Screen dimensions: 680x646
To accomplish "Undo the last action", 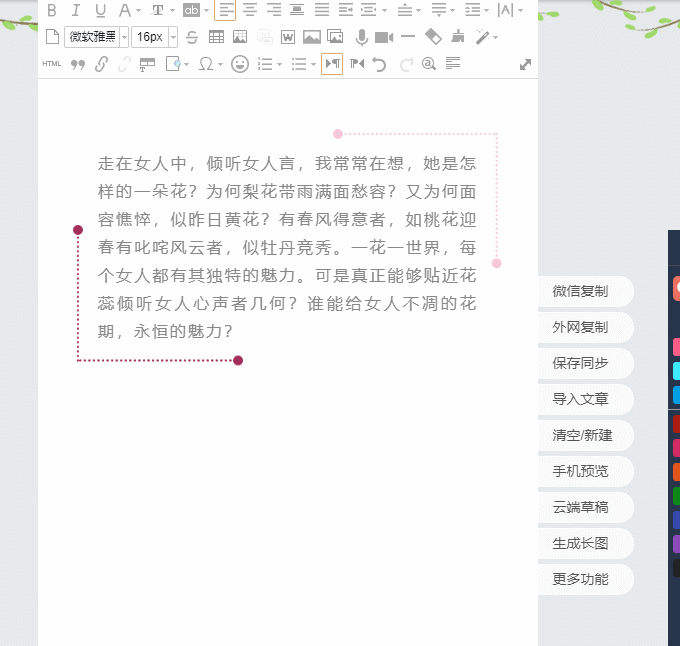I will point(379,65).
